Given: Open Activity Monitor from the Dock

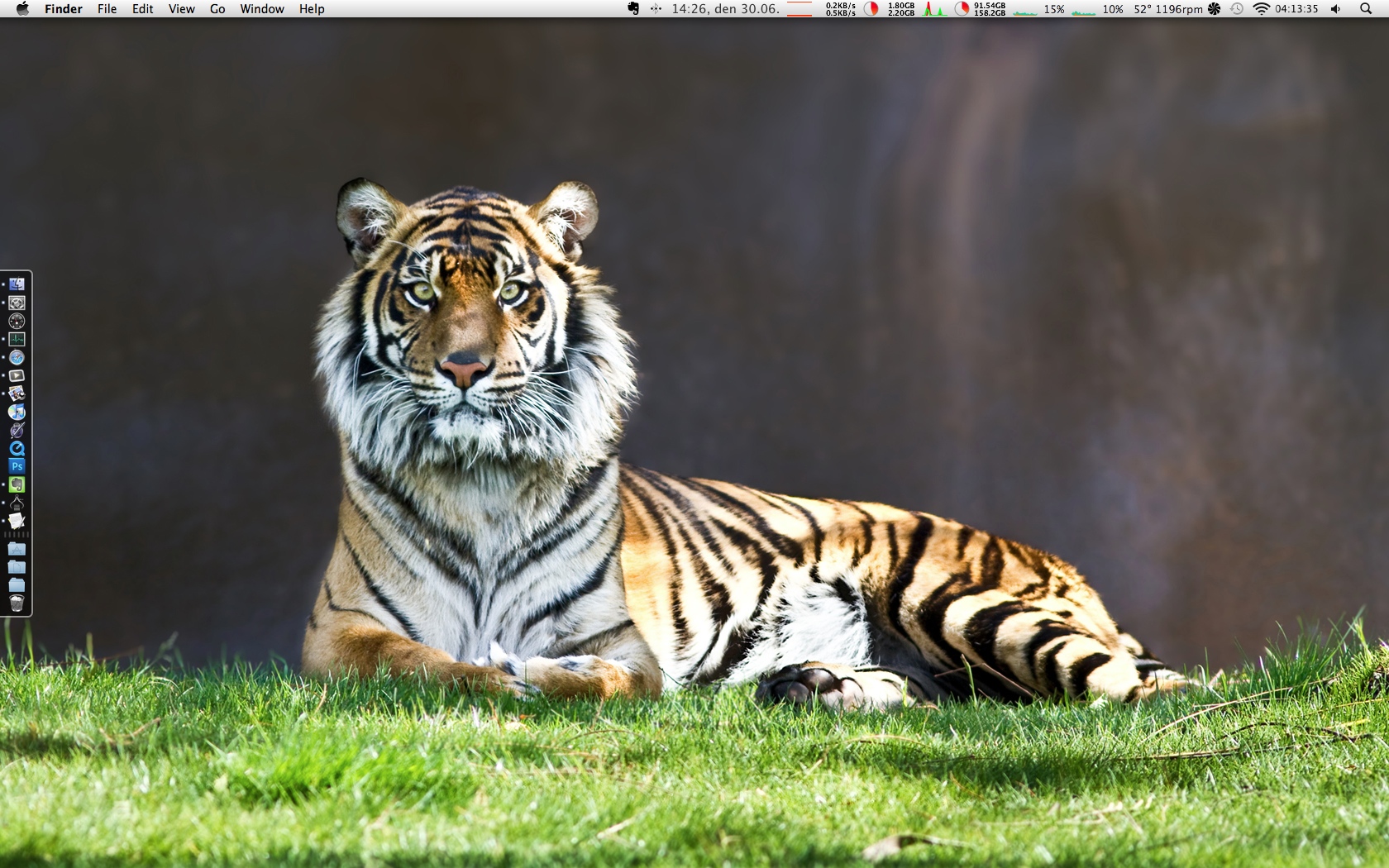Looking at the screenshot, I should [17, 339].
